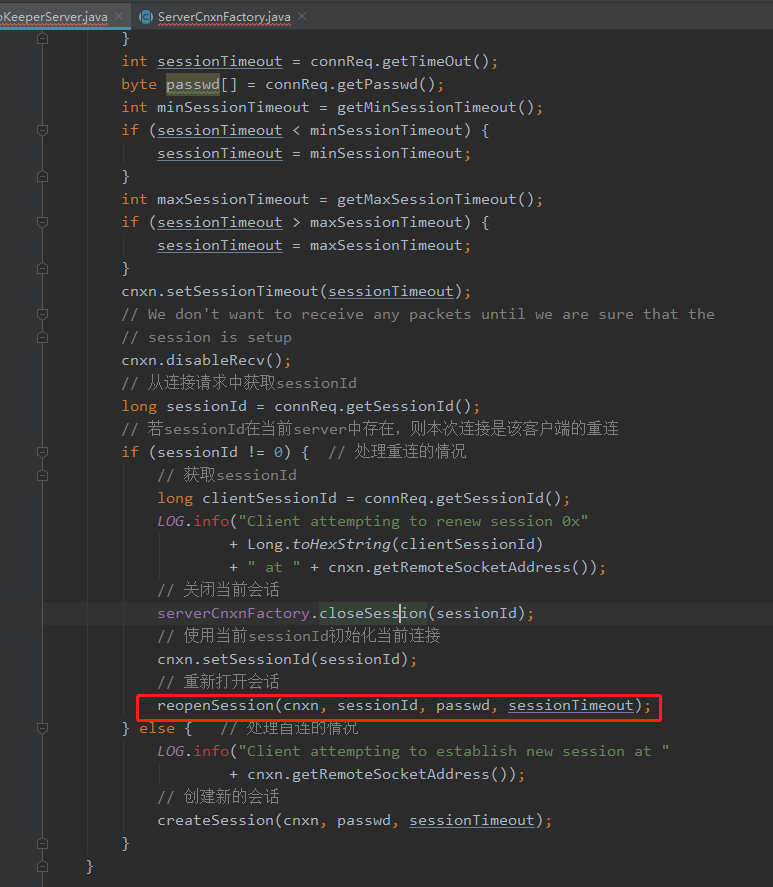Image resolution: width=773 pixels, height=887 pixels.
Task: Click fold marker at final method closing brace
Action: tap(42, 867)
